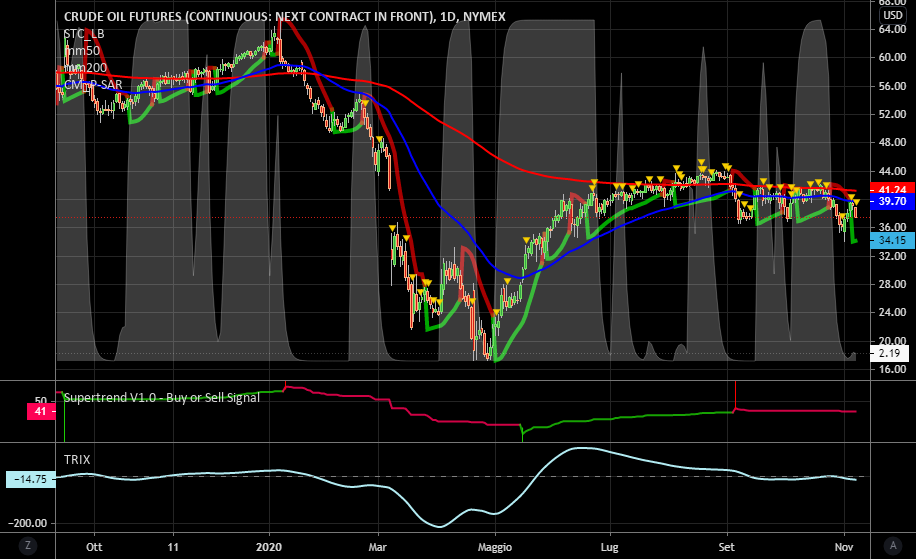Viewport: 916px width, 559px height.
Task: Click the 64.00 price axis tick
Action: click(893, 29)
